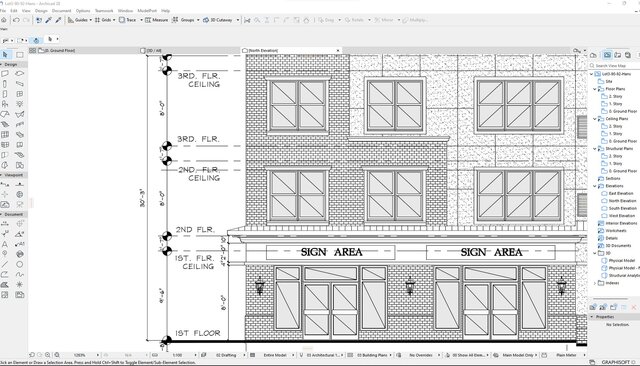Select the Circle/Arc tool in toolbox

coord(20,264)
